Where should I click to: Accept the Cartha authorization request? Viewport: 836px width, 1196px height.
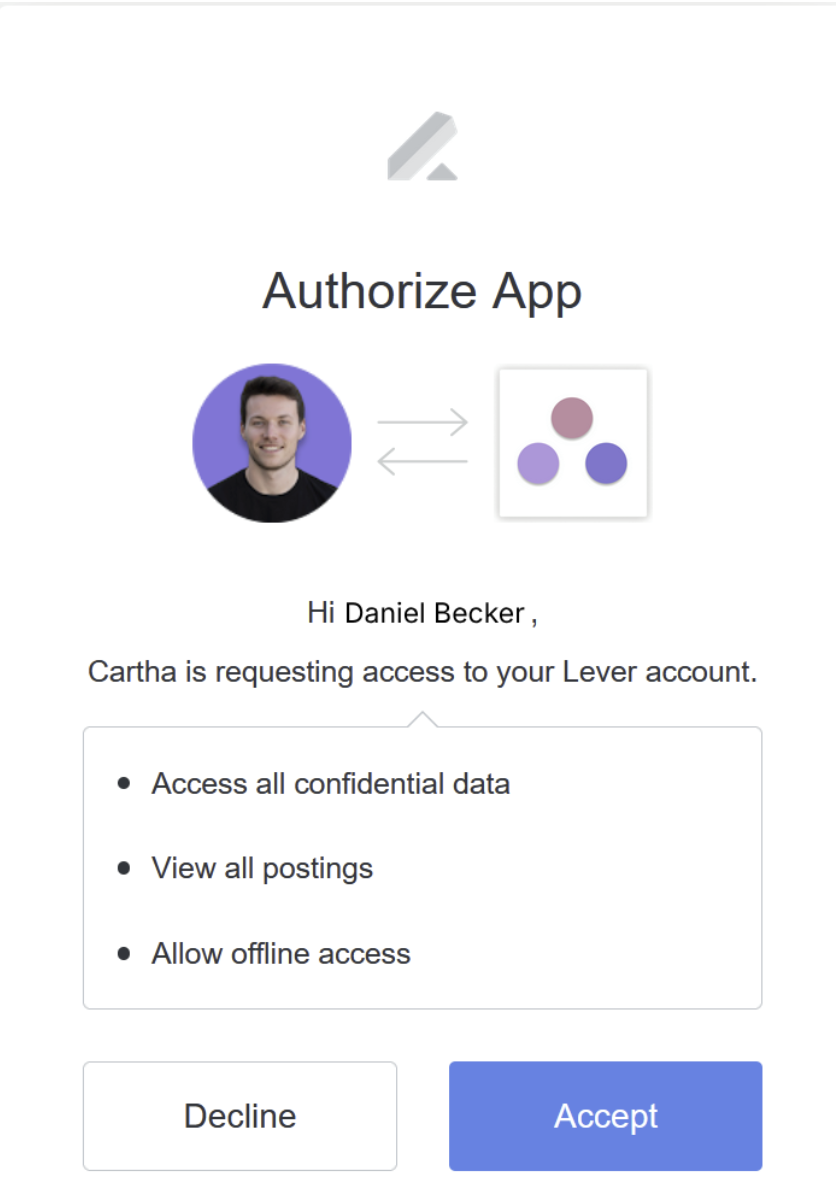[x=606, y=1116]
